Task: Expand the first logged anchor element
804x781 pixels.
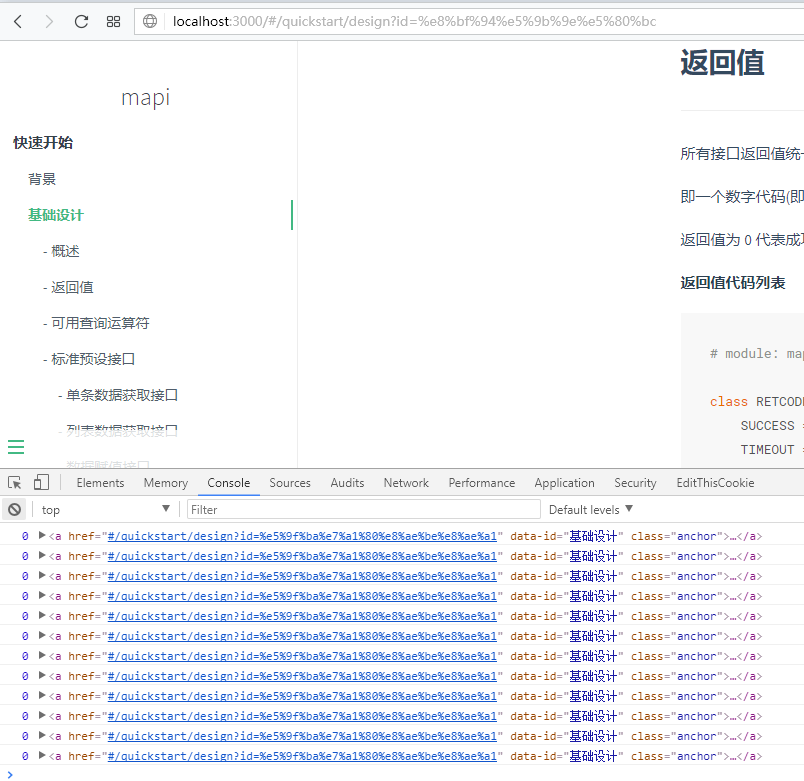Action: click(x=42, y=535)
